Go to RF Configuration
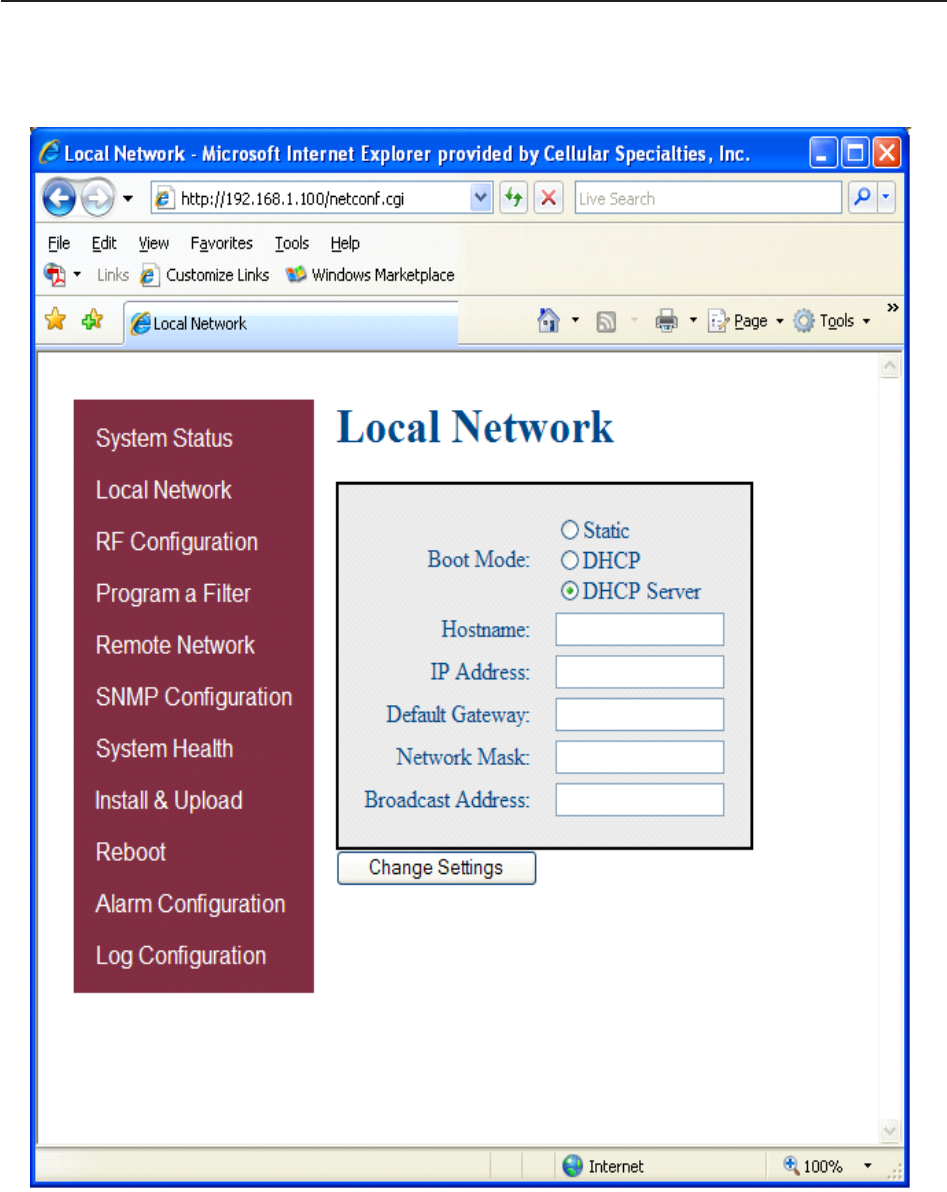Image resolution: width=947 pixels, height=1192 pixels. 177,542
